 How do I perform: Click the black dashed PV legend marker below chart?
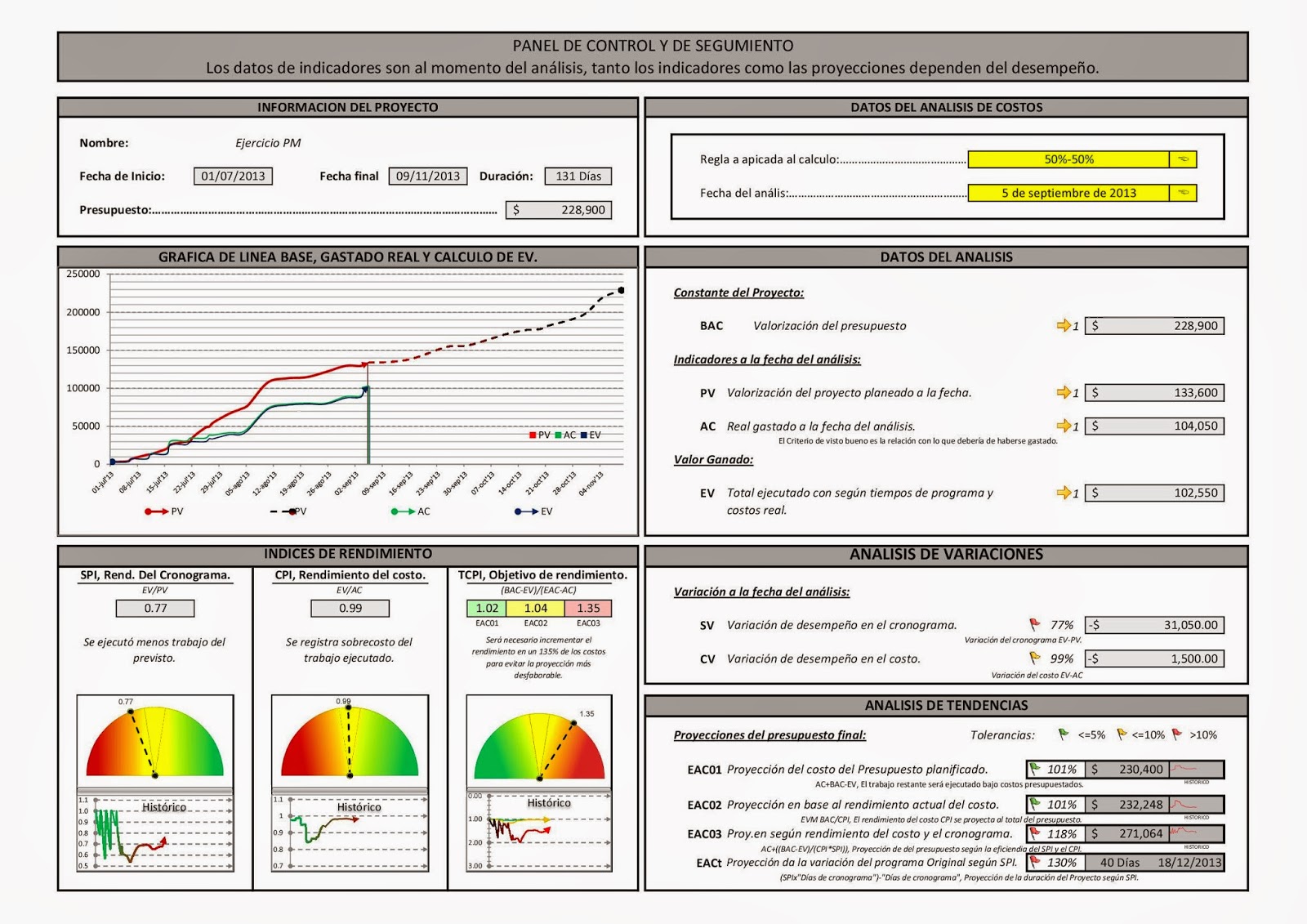coord(283,511)
